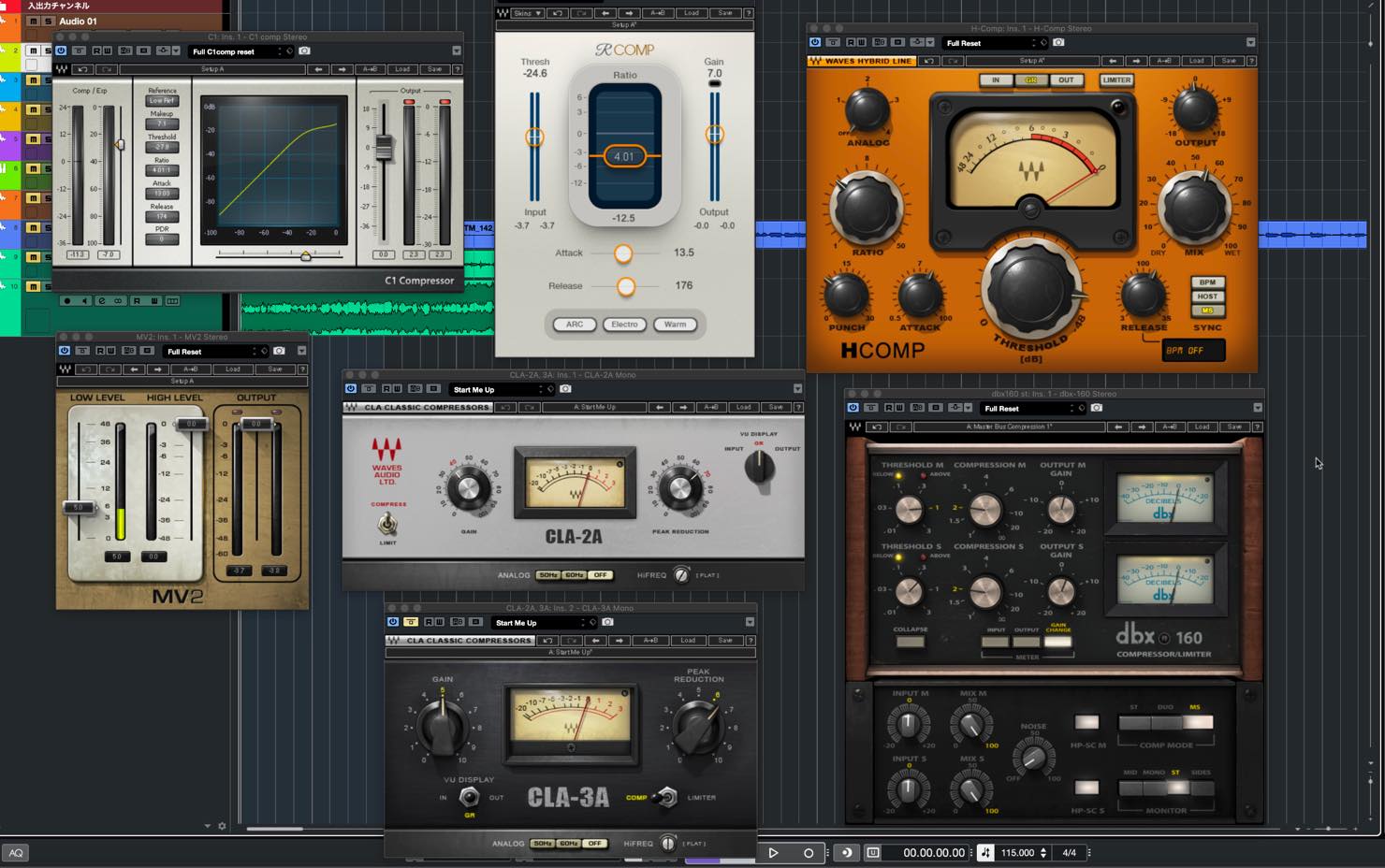Select MS sync option in H-Comp

coord(1207,311)
